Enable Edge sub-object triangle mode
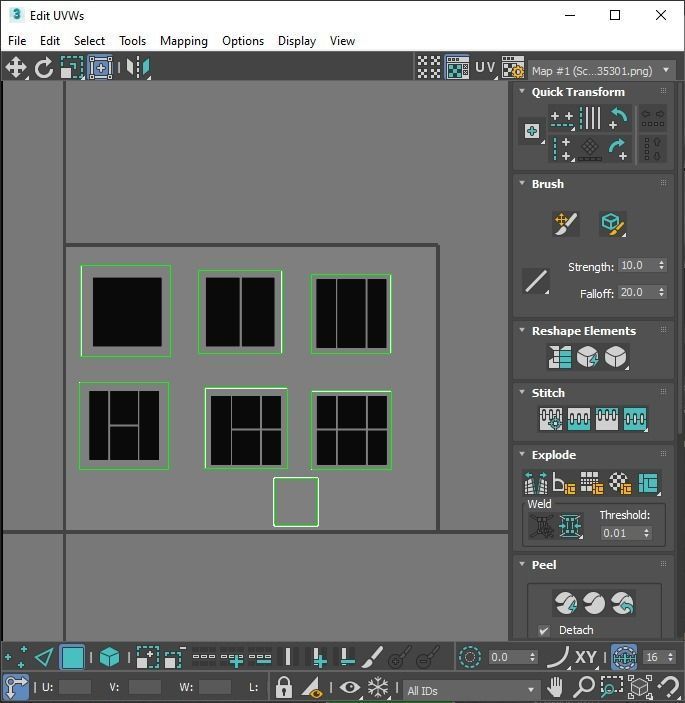The width and height of the screenshot is (685, 703). [44, 657]
